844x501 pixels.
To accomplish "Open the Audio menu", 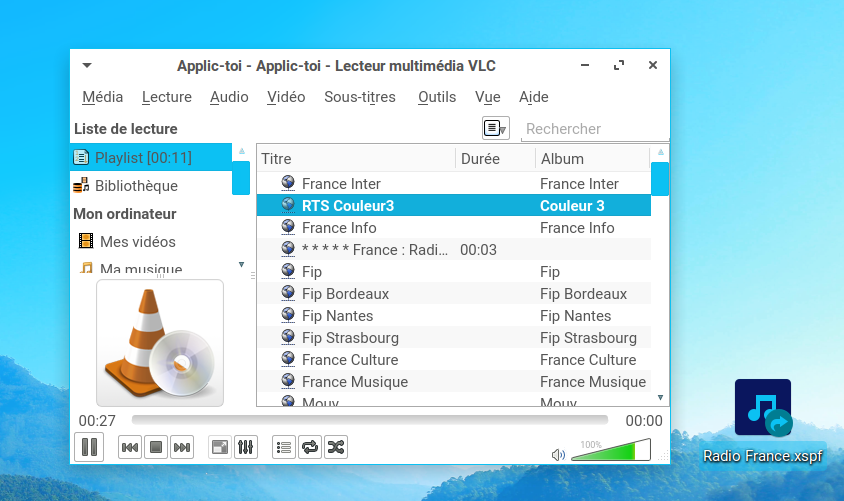I will 229,97.
